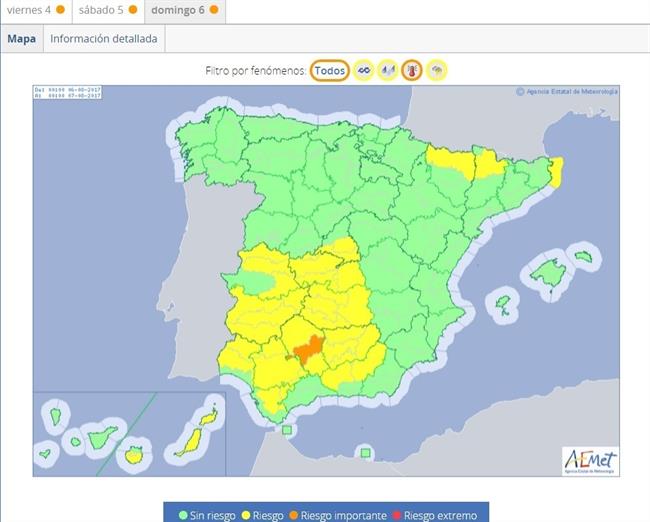Click the yellow Girona coast warning zone
The width and height of the screenshot is (650, 522).
pos(557,171)
